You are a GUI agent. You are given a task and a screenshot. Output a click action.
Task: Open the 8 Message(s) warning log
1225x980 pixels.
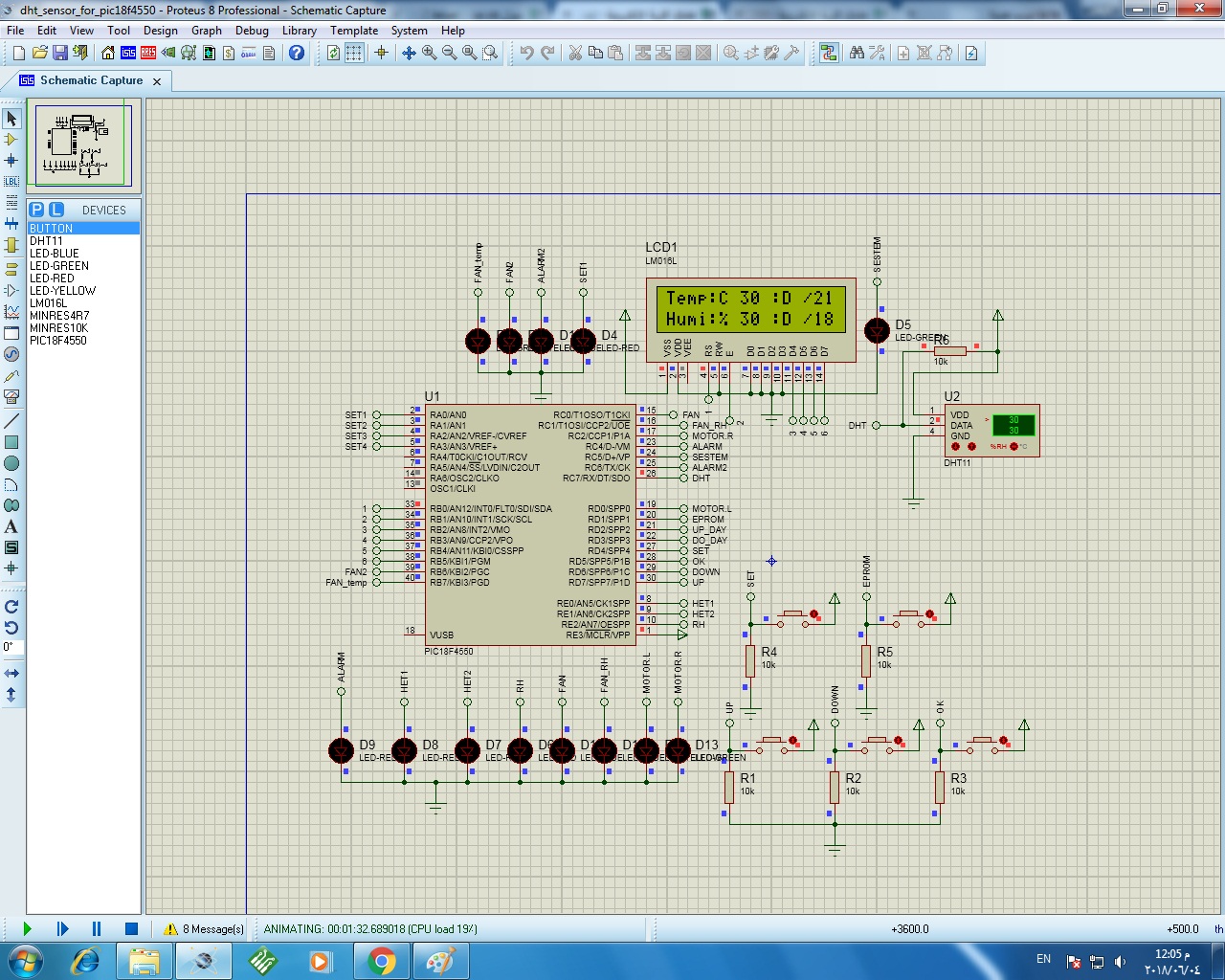click(204, 928)
